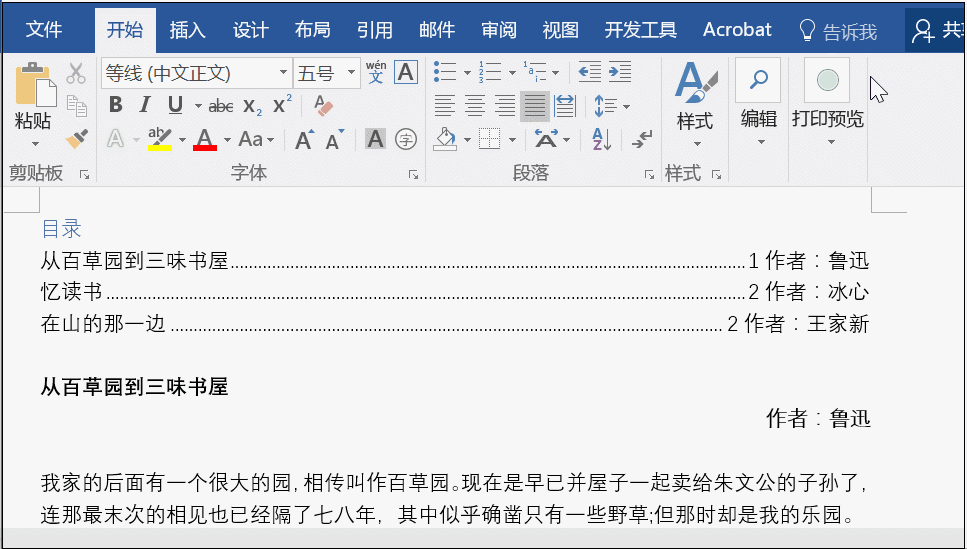Click the Numbering list icon

click(490, 72)
